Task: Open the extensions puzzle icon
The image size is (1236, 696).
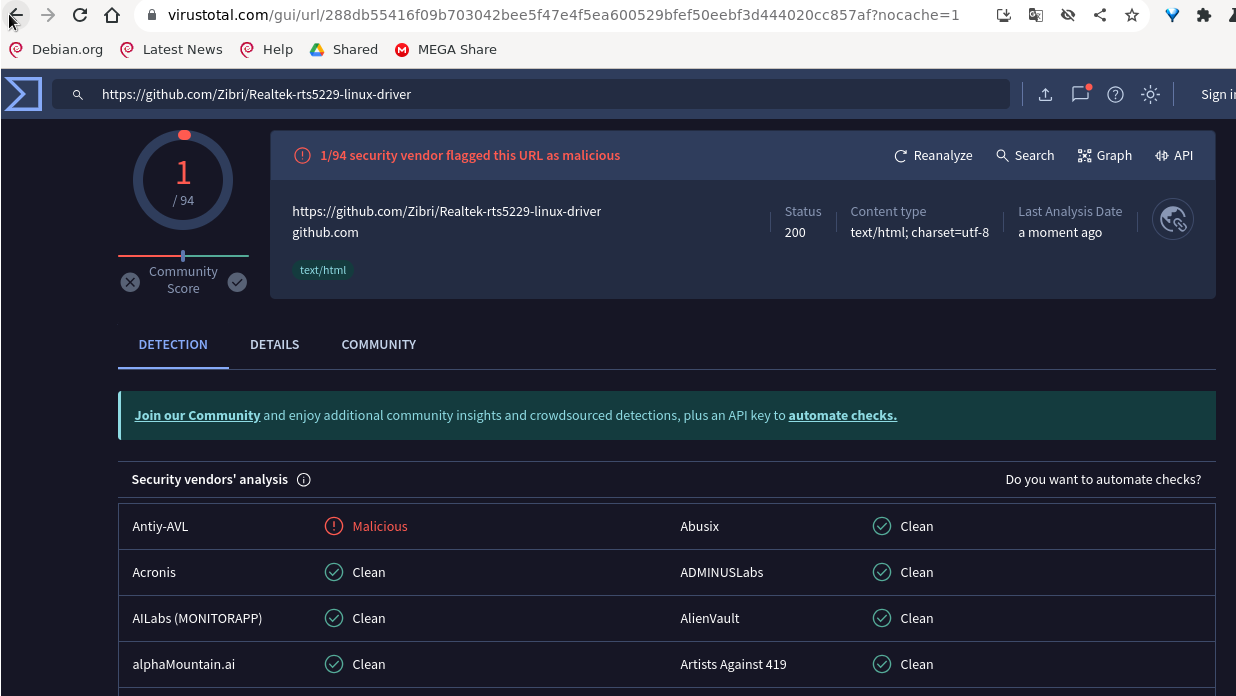Action: [x=1204, y=15]
